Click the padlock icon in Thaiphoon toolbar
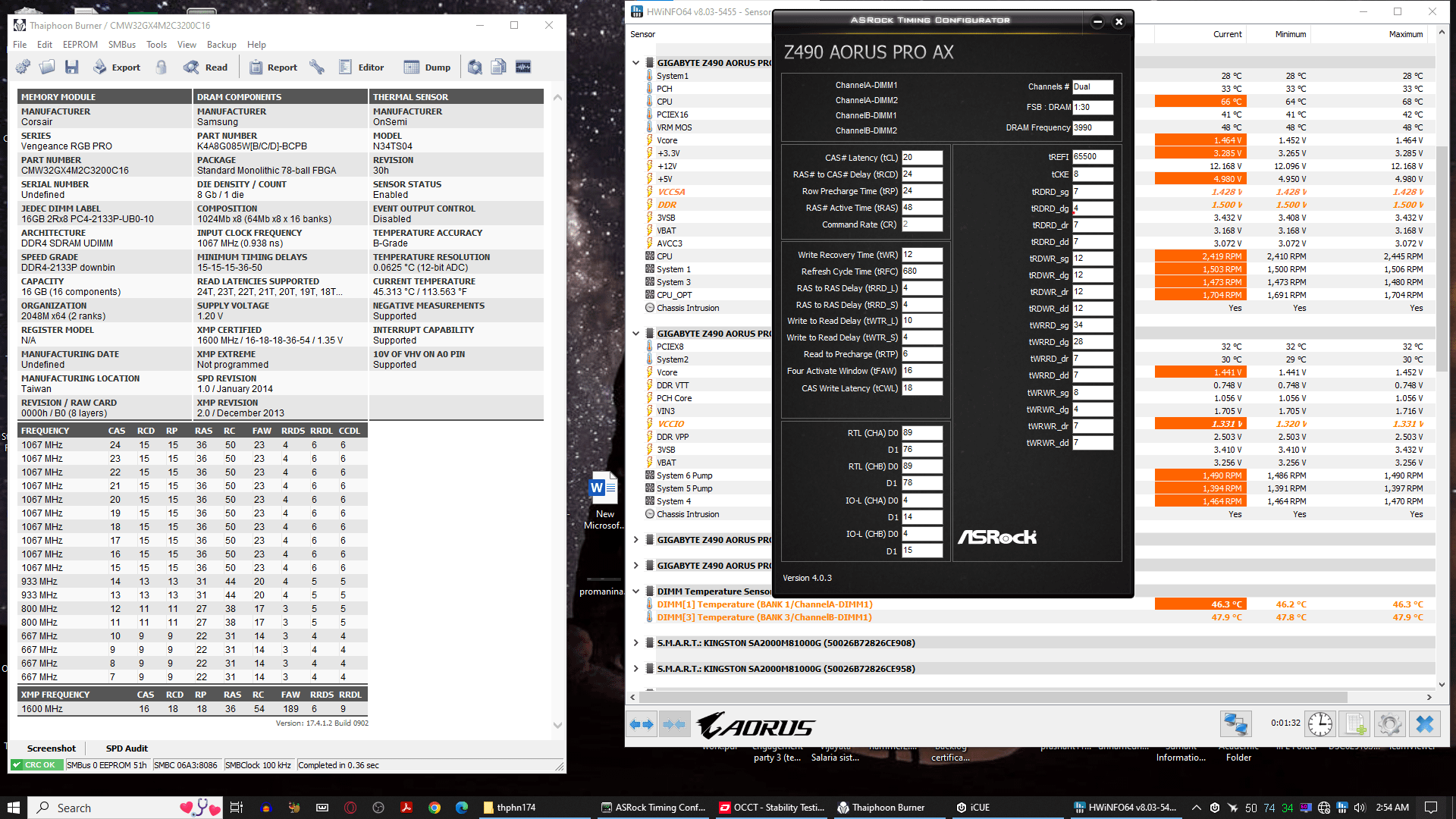 162,67
